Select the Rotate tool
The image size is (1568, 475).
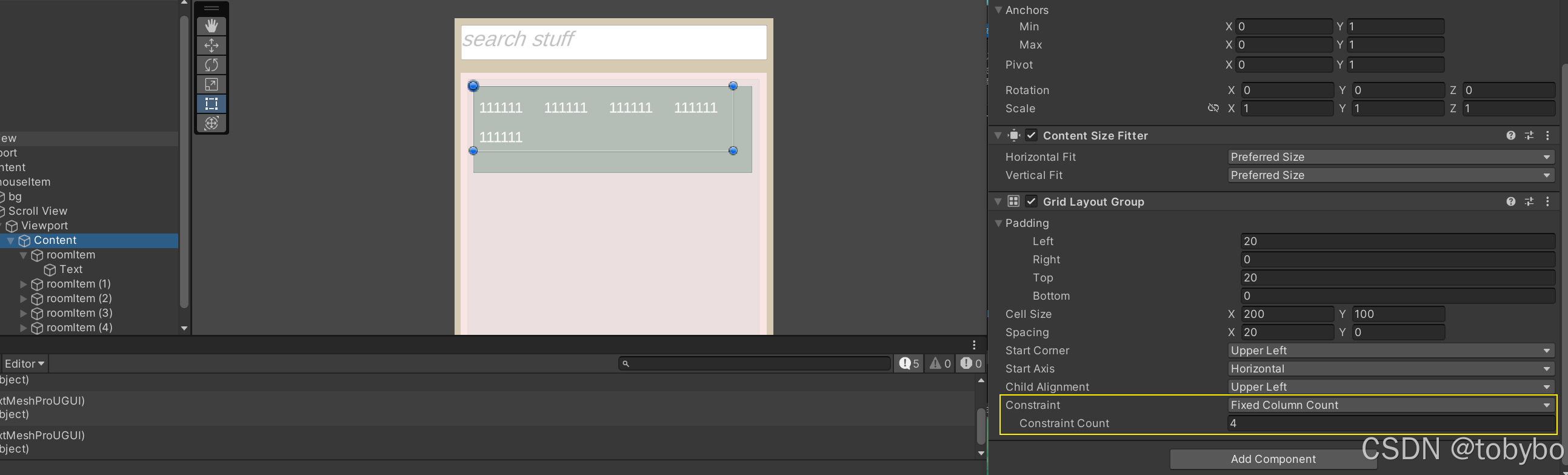click(211, 65)
